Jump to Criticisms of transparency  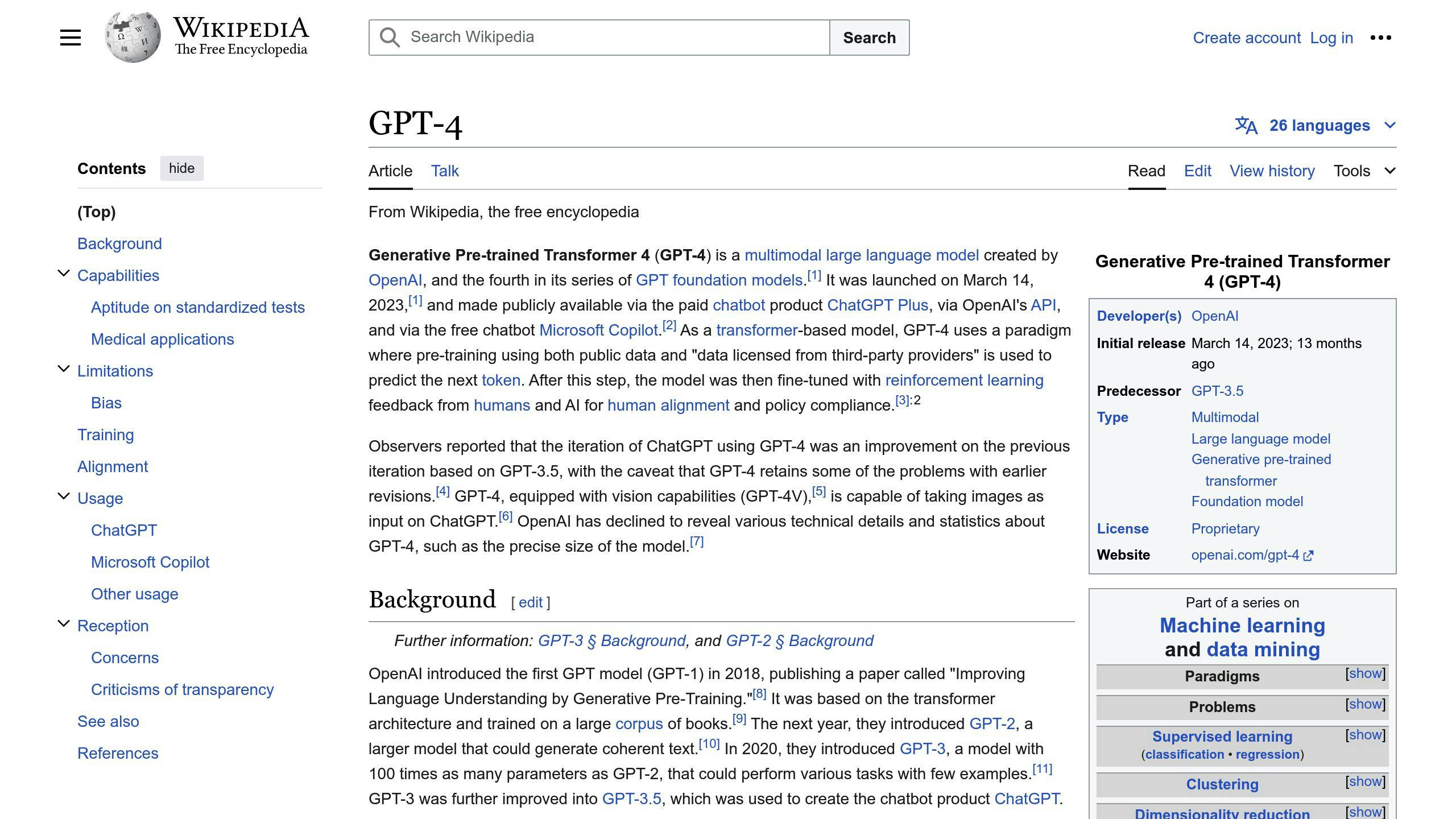click(182, 689)
